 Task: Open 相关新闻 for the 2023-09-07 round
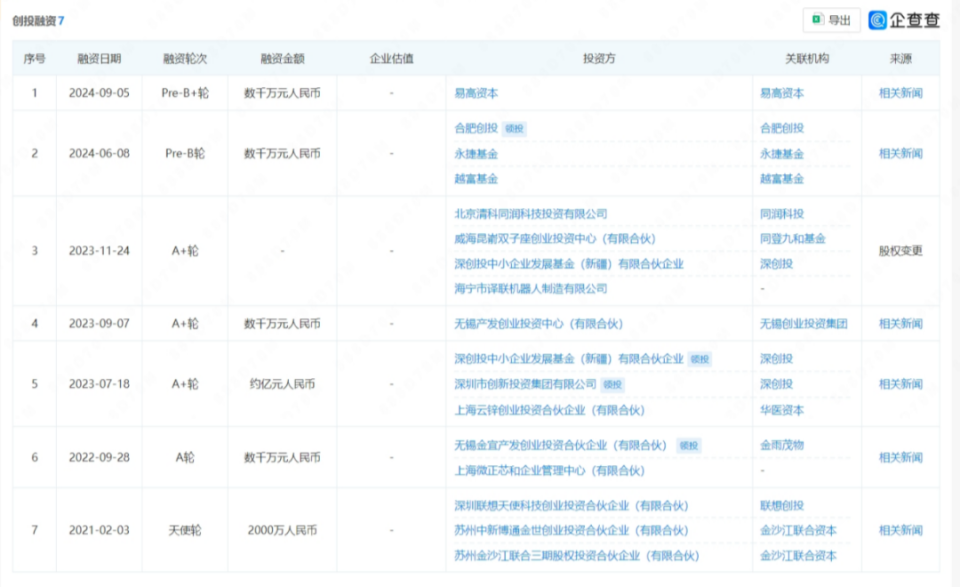pyautogui.click(x=901, y=324)
